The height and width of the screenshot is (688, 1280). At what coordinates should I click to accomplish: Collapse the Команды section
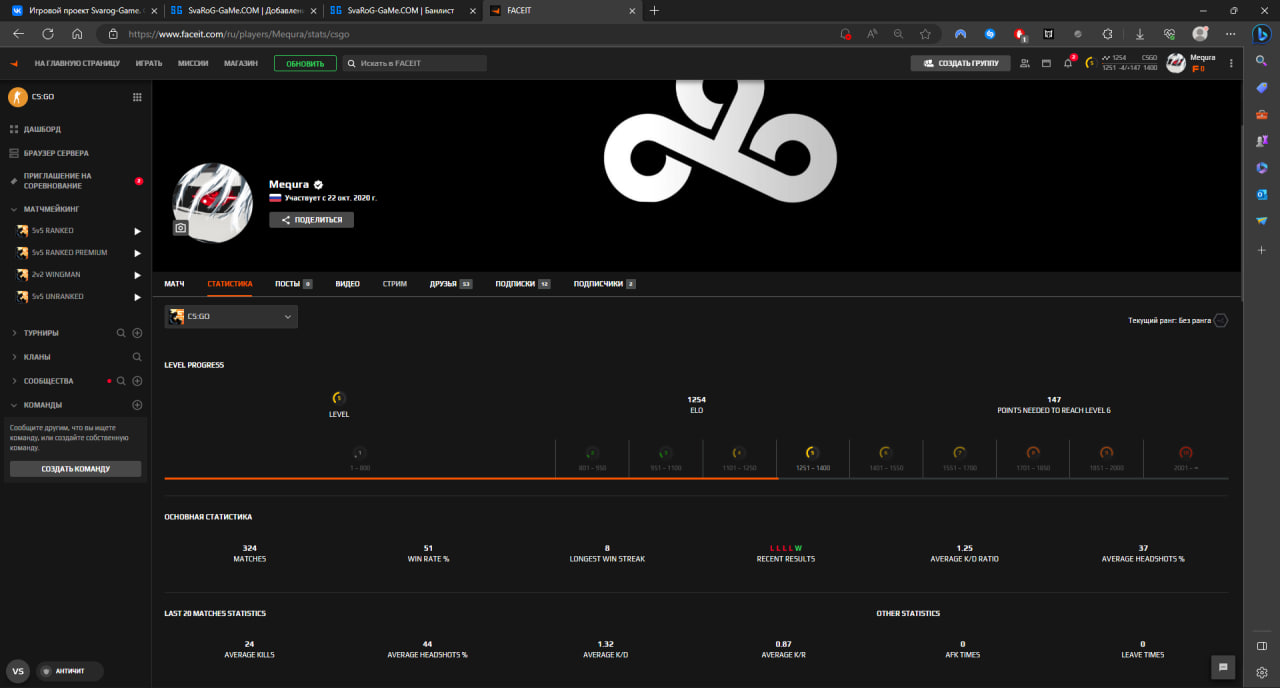pos(14,405)
